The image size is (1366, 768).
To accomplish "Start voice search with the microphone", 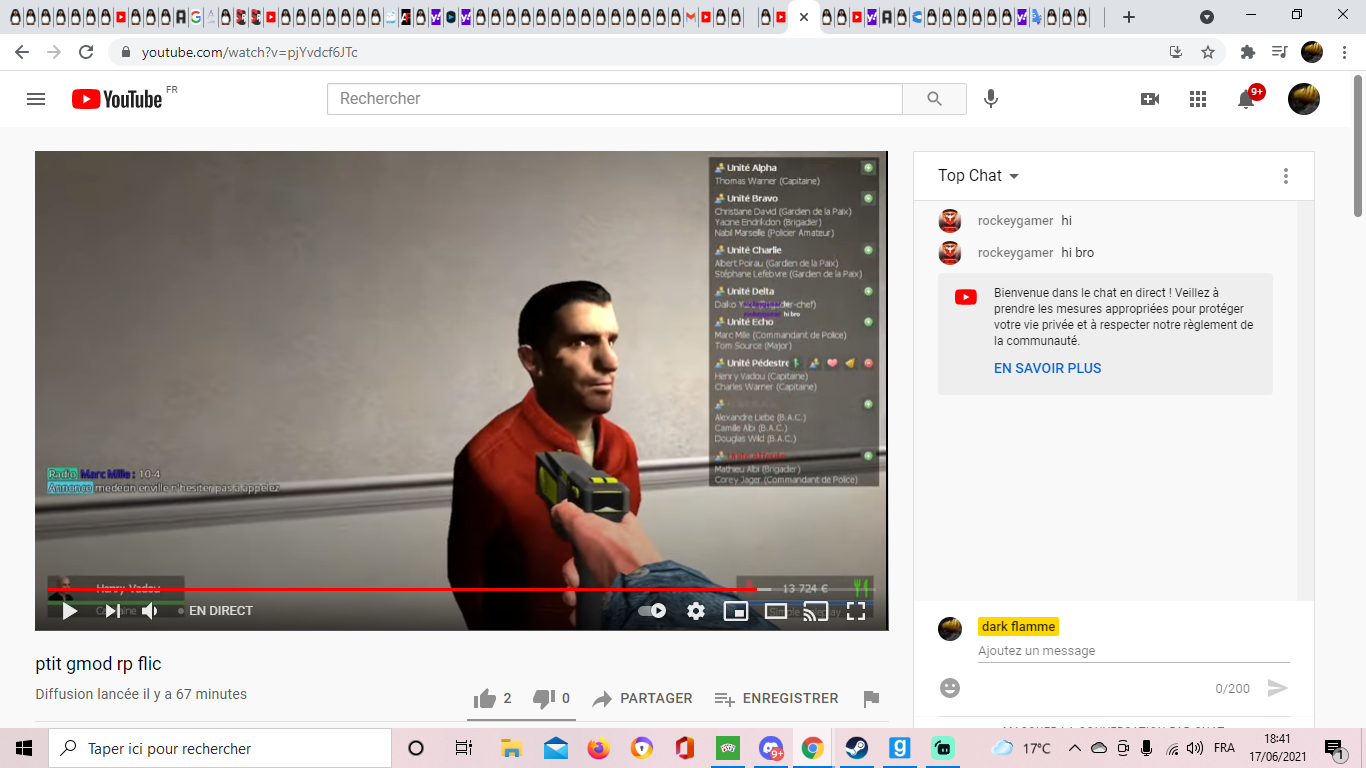I will (x=991, y=99).
